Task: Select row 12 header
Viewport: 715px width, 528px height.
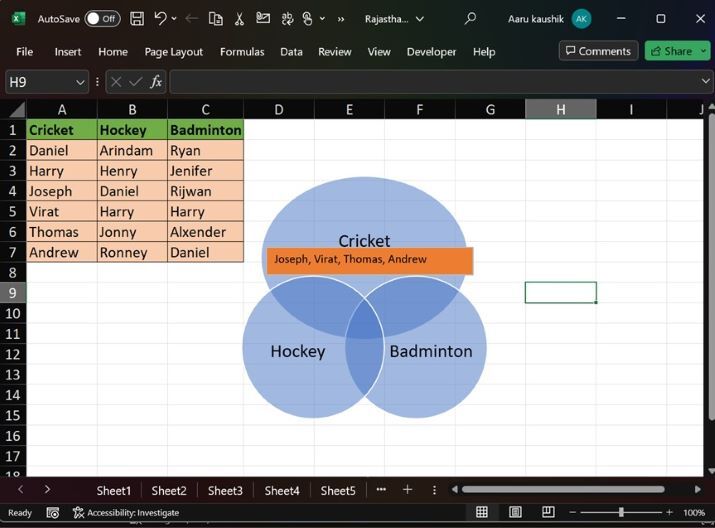Action: pyautogui.click(x=13, y=354)
